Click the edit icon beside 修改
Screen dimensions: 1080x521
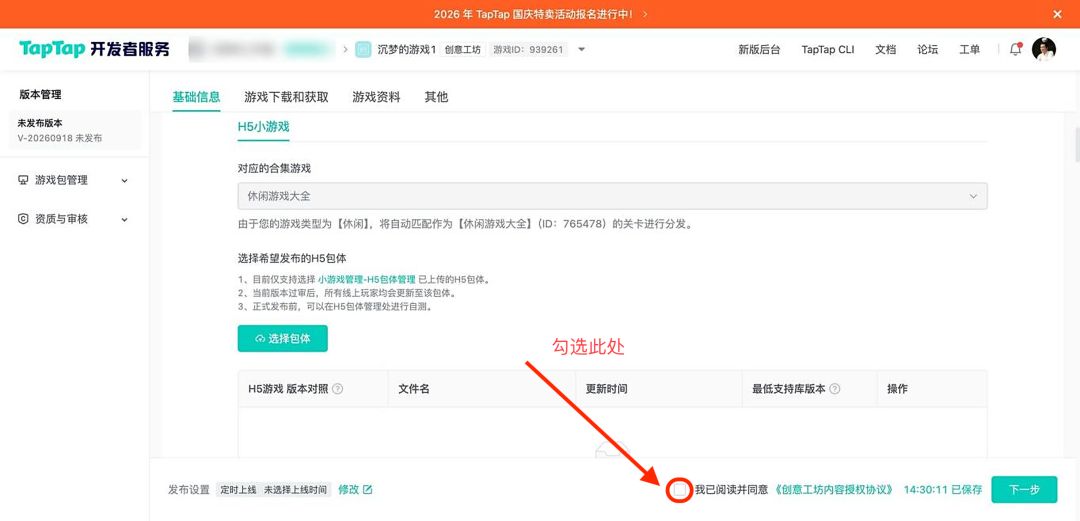pyautogui.click(x=368, y=490)
